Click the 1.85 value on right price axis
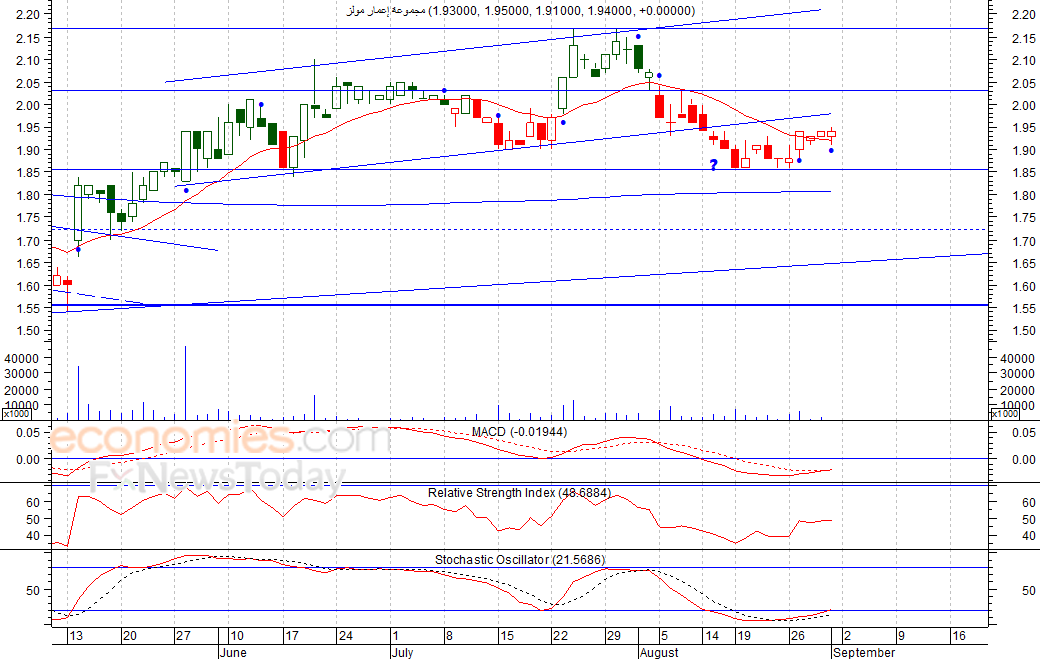This screenshot has width=1040, height=659. click(1024, 173)
